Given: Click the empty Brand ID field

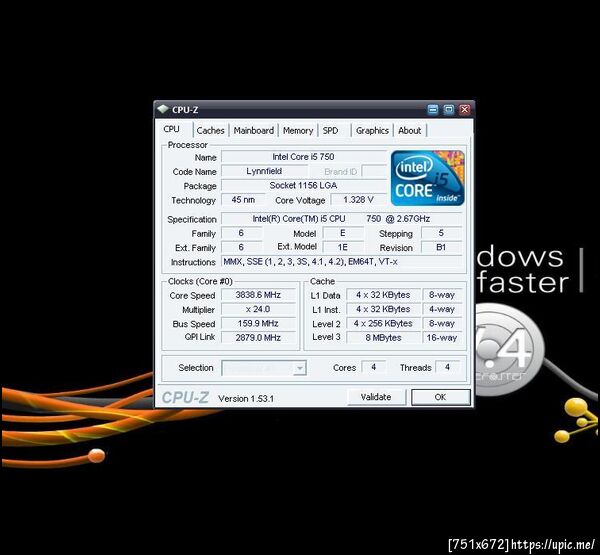Looking at the screenshot, I should pyautogui.click(x=374, y=171).
